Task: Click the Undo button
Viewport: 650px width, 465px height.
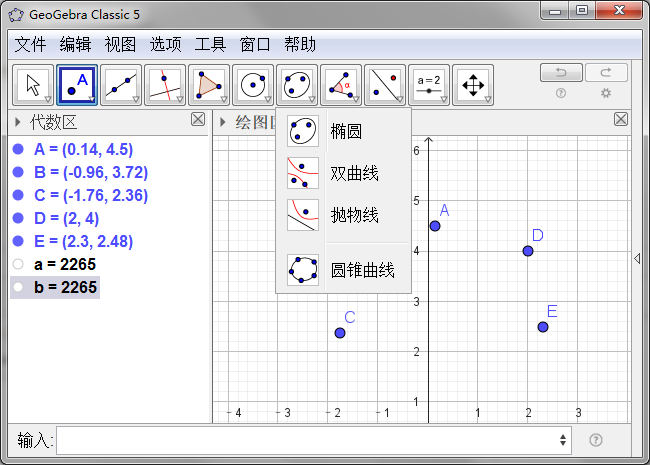Action: pyautogui.click(x=561, y=73)
